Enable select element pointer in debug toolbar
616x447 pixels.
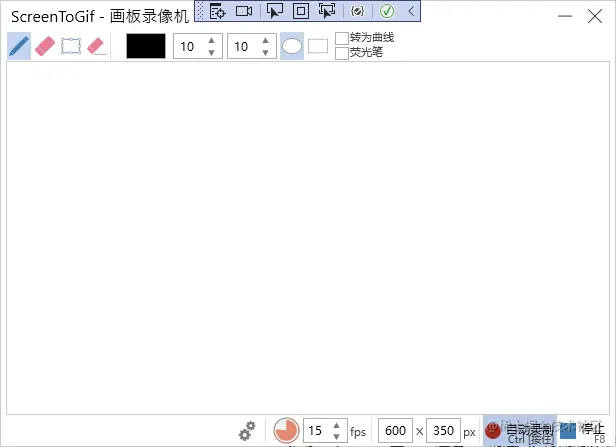click(275, 11)
